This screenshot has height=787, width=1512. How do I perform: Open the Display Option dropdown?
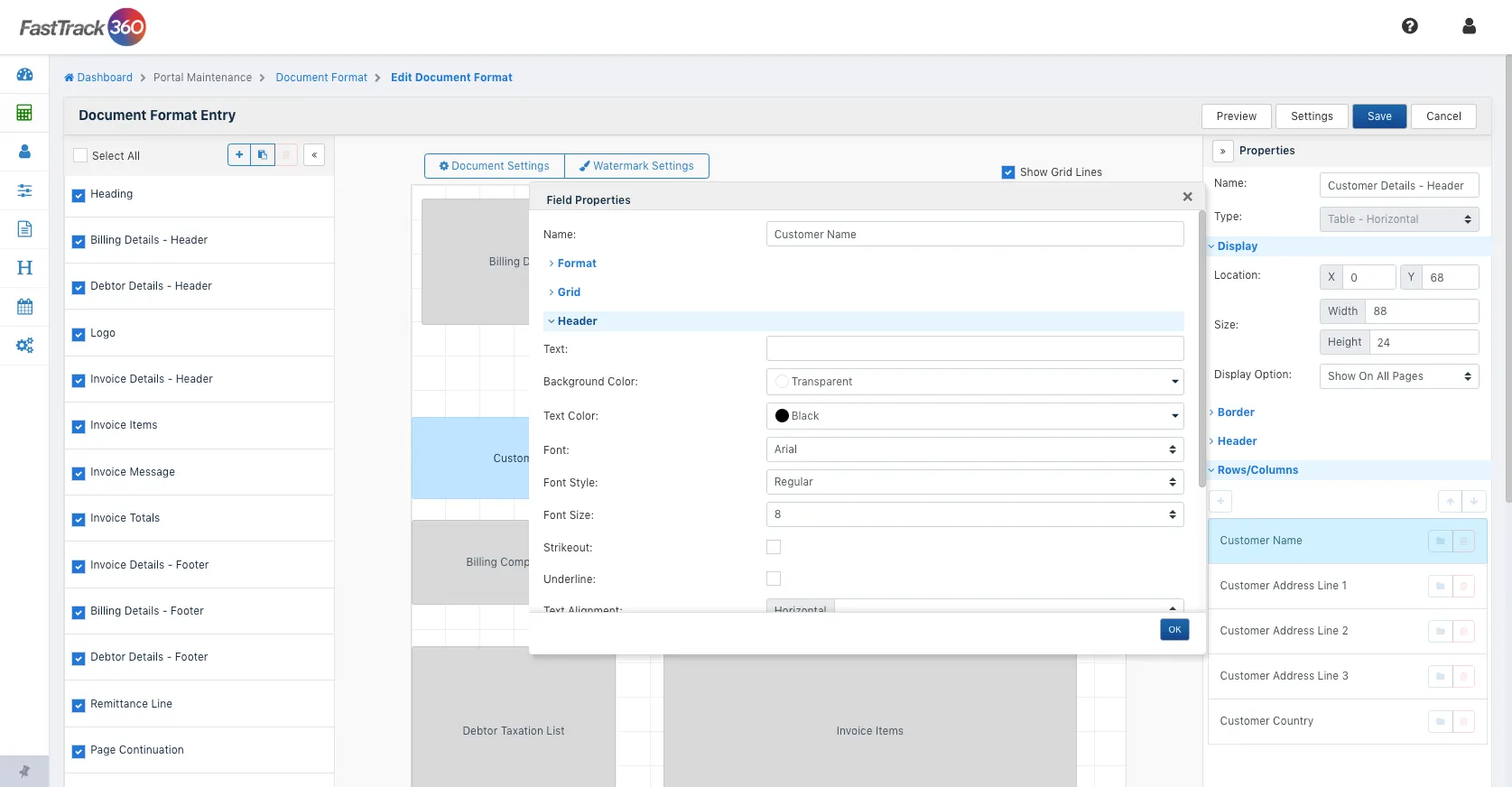click(1399, 376)
